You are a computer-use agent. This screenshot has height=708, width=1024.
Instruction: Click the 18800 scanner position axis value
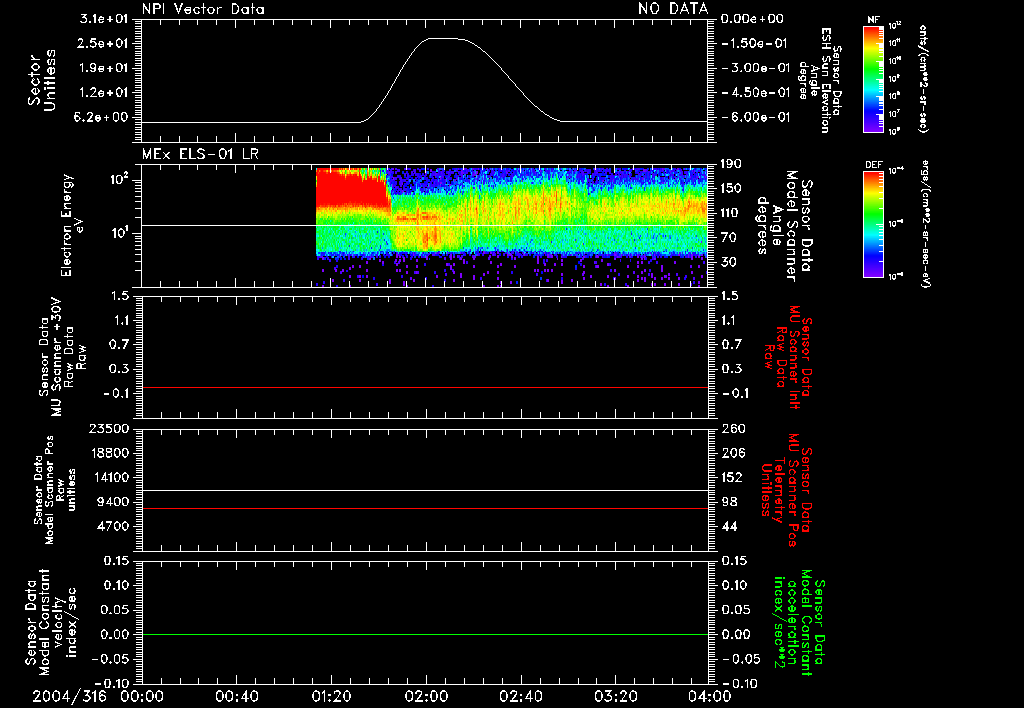[110, 453]
